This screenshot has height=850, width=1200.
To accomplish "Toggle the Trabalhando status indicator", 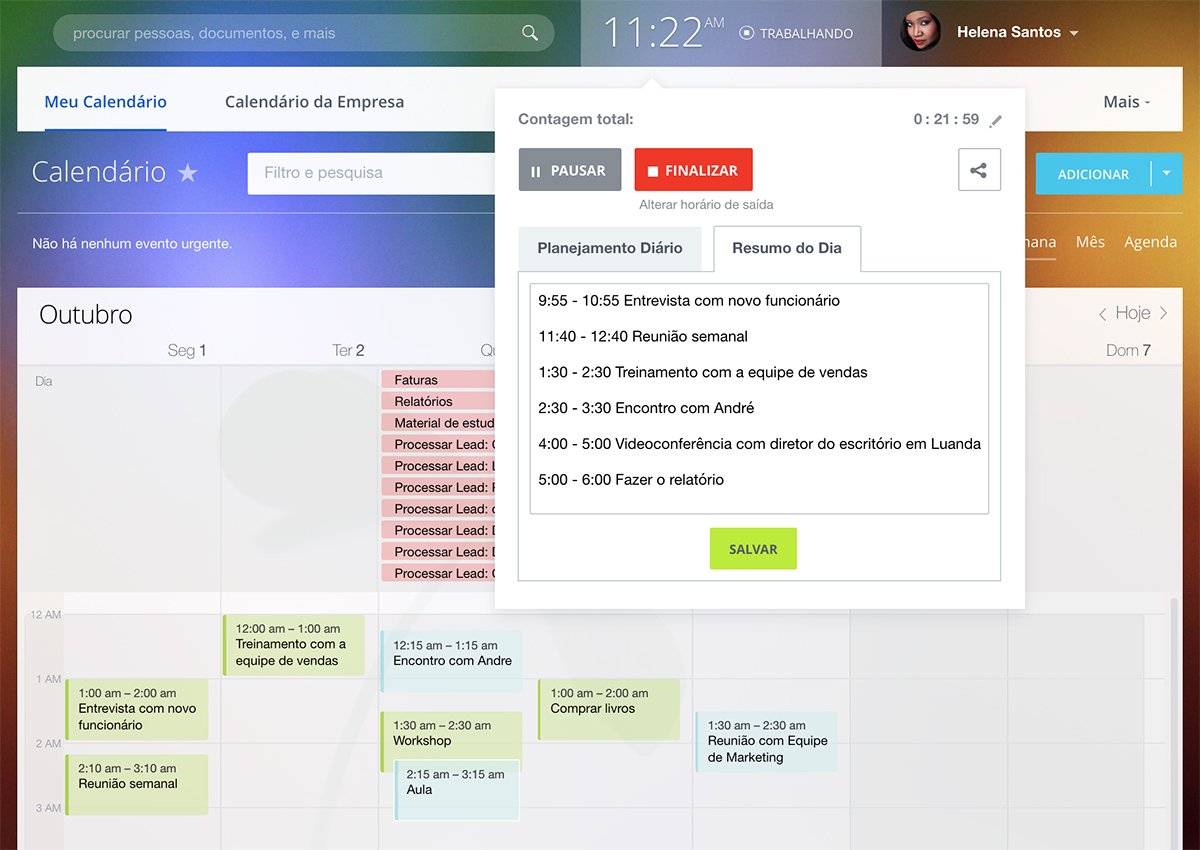I will pos(796,33).
